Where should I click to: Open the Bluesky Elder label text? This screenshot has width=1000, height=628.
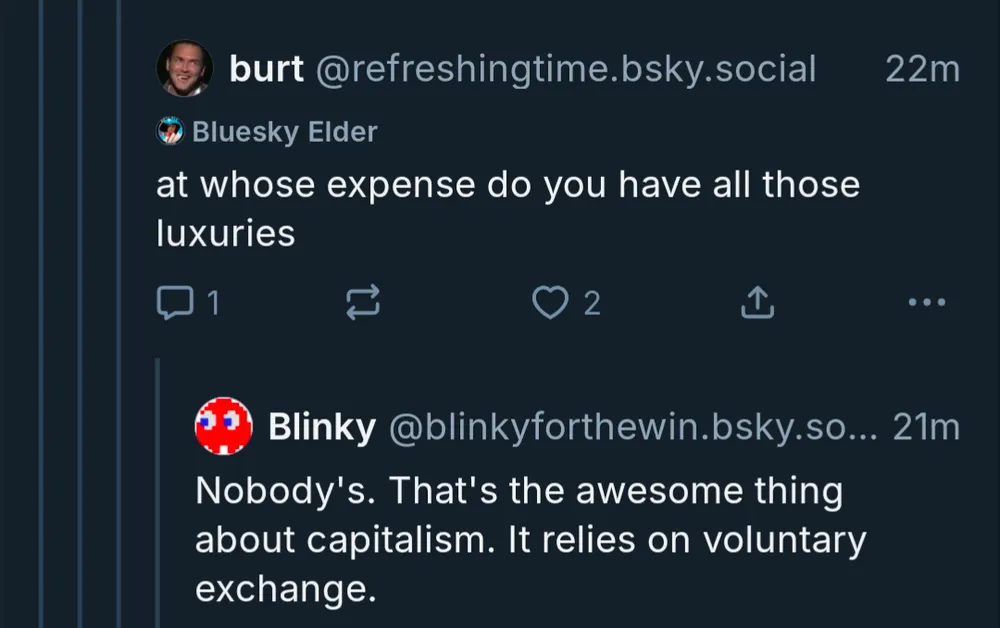pos(284,131)
